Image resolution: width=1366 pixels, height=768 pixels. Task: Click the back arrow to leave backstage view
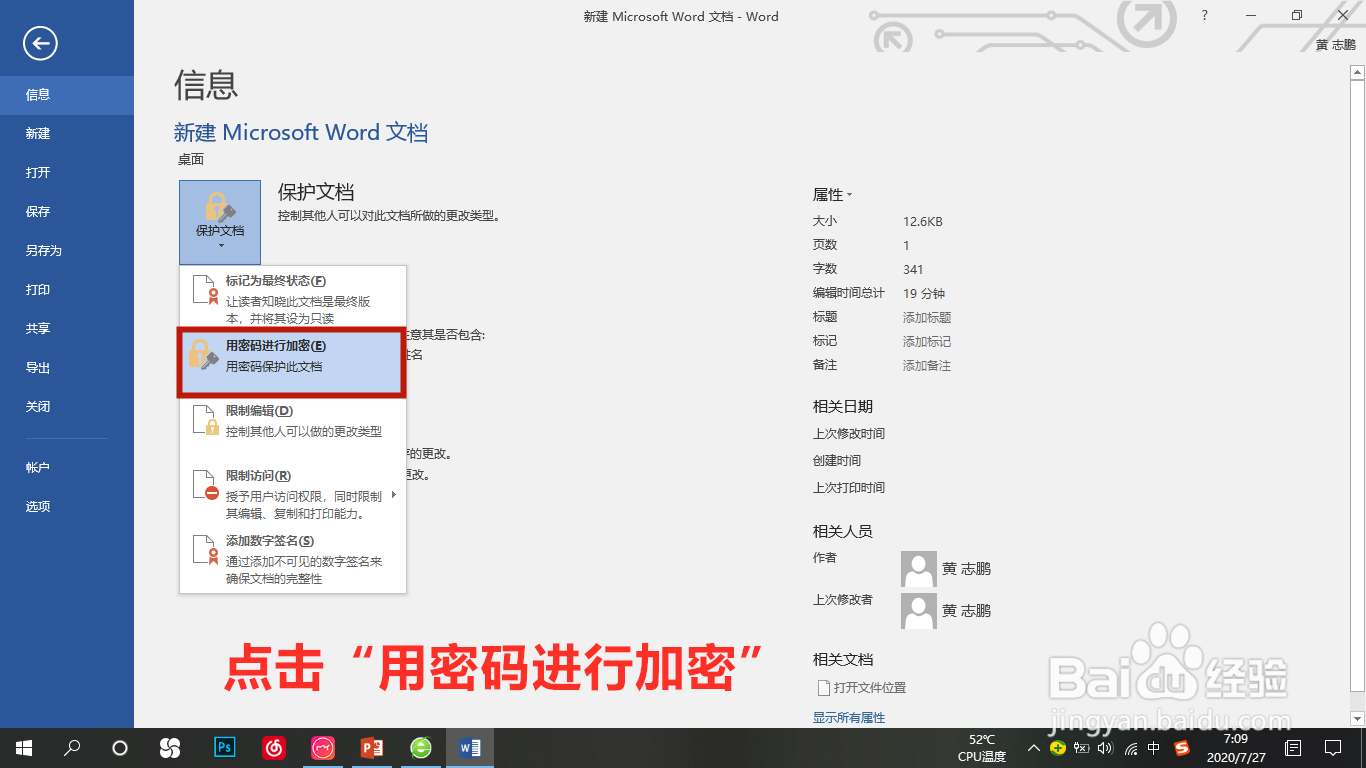coord(40,44)
